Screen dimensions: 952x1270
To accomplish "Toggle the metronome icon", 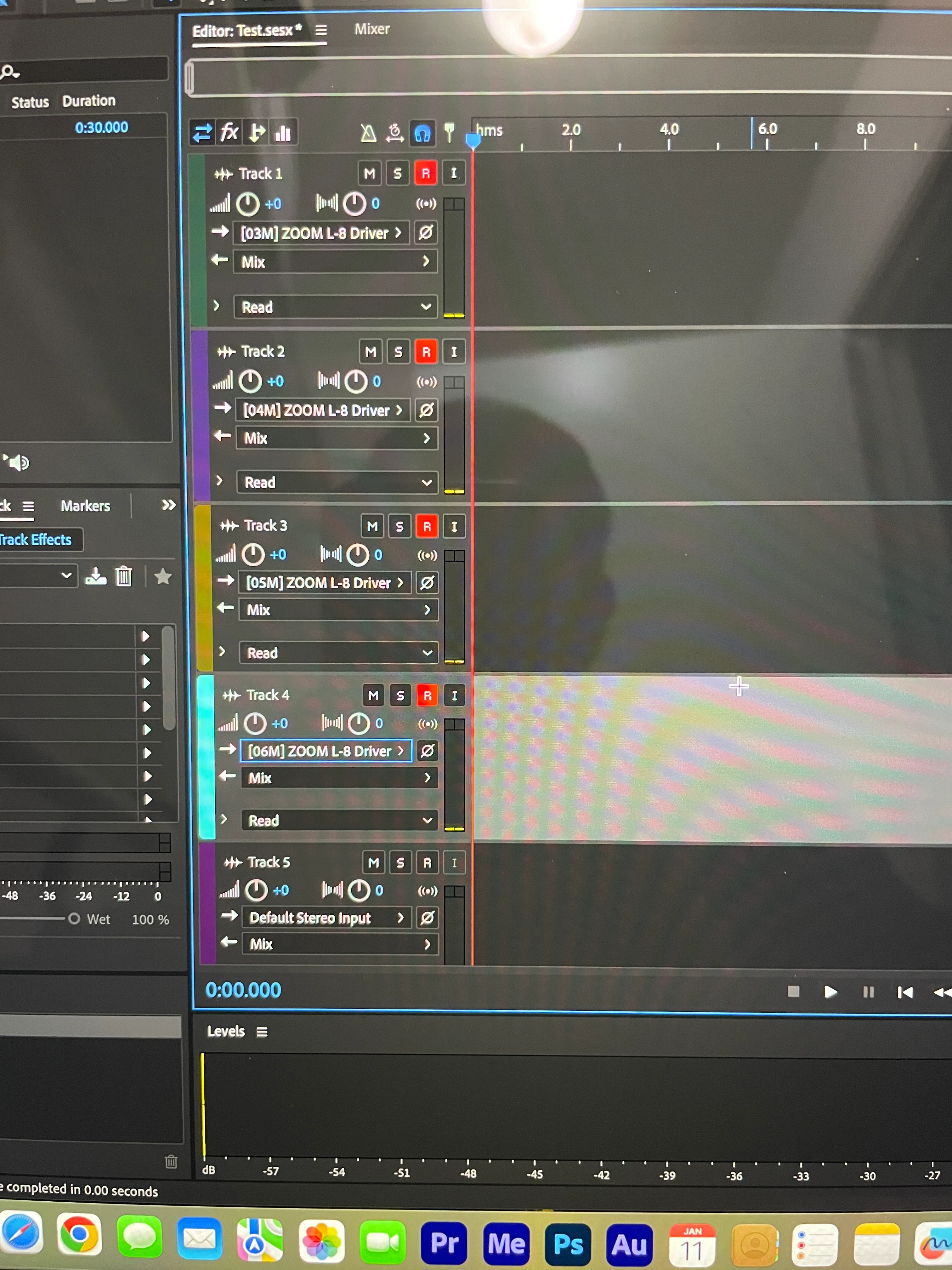I will pos(368,133).
